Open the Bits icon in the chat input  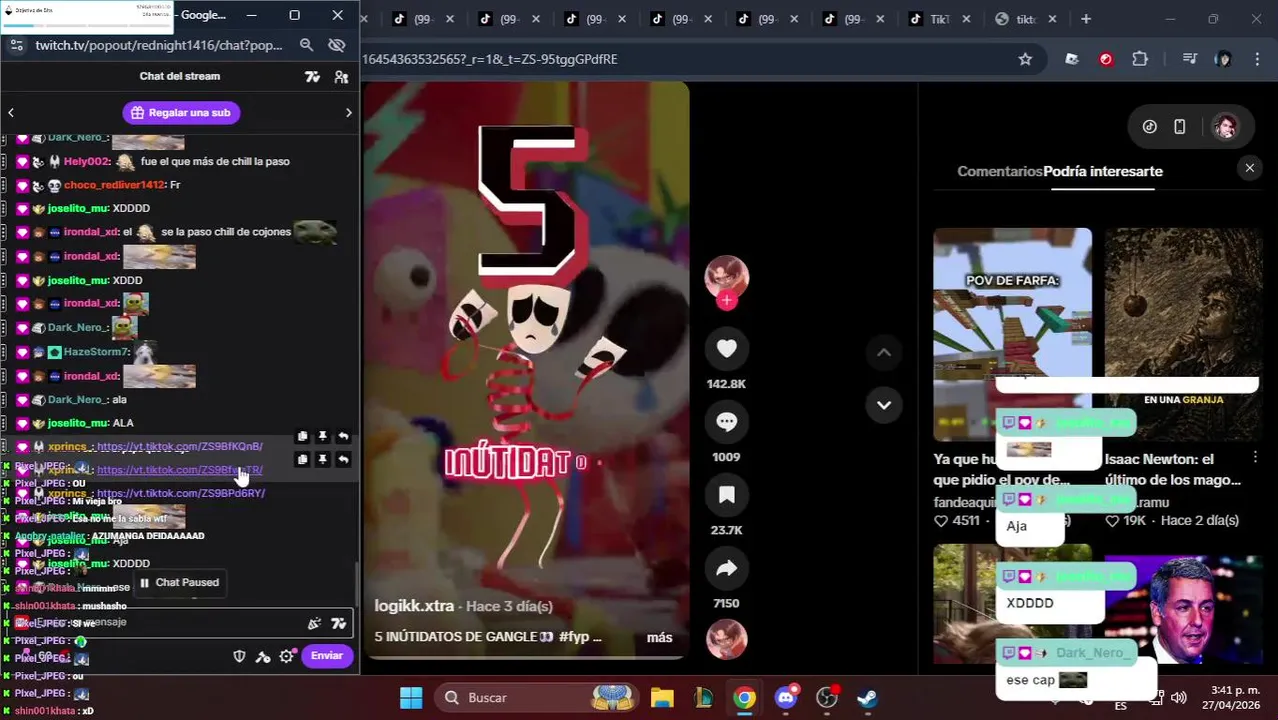pyautogui.click(x=338, y=623)
